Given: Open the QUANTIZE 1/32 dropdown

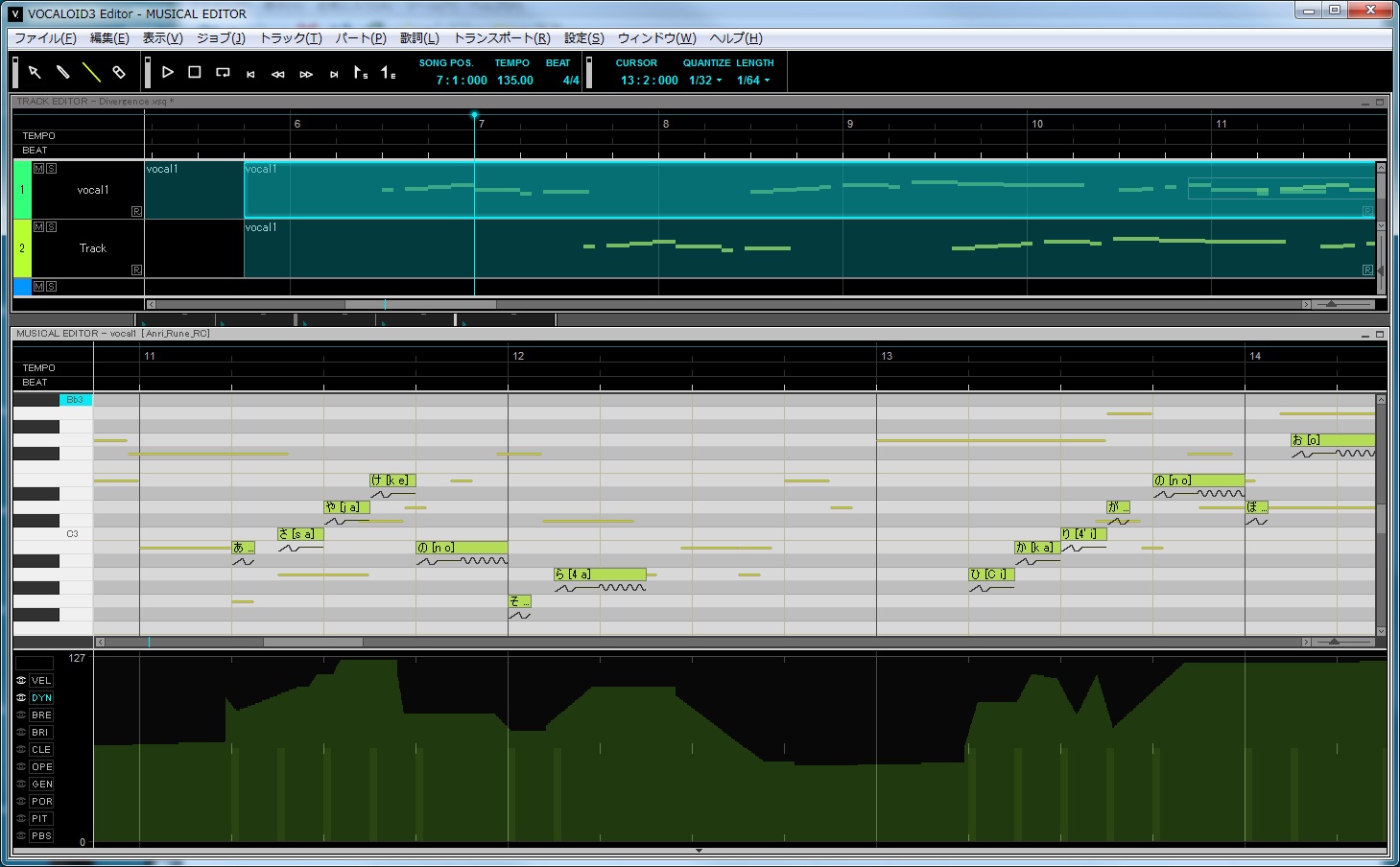Looking at the screenshot, I should tap(705, 81).
